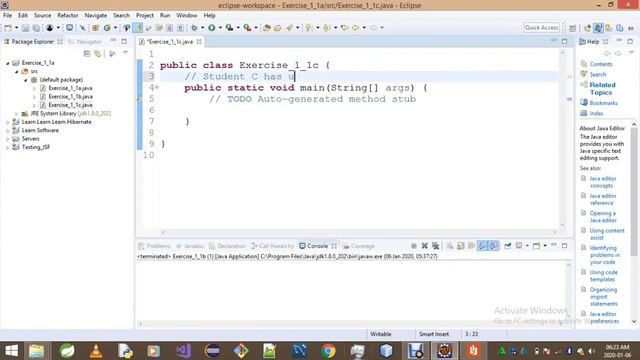Open Related Topics in Help view
Image resolution: width=640 pixels, height=360 pixels.
(x=602, y=89)
